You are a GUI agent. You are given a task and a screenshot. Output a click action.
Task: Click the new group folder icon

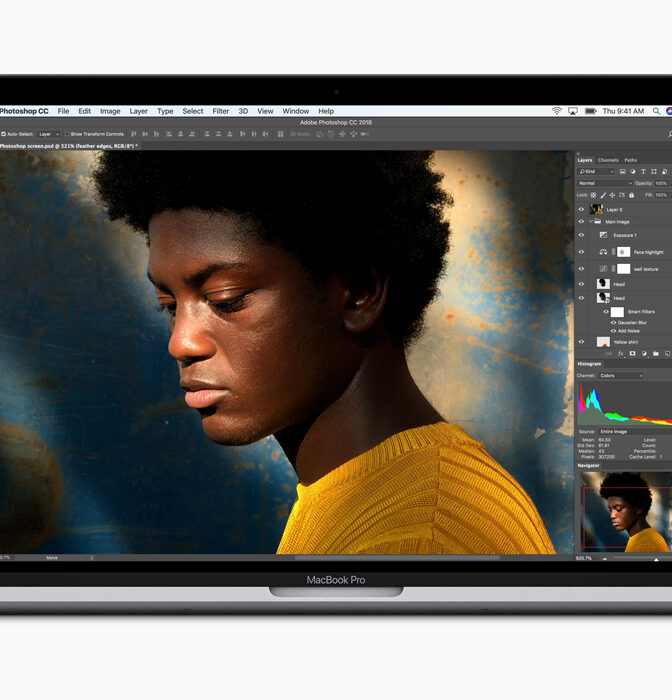click(655, 353)
